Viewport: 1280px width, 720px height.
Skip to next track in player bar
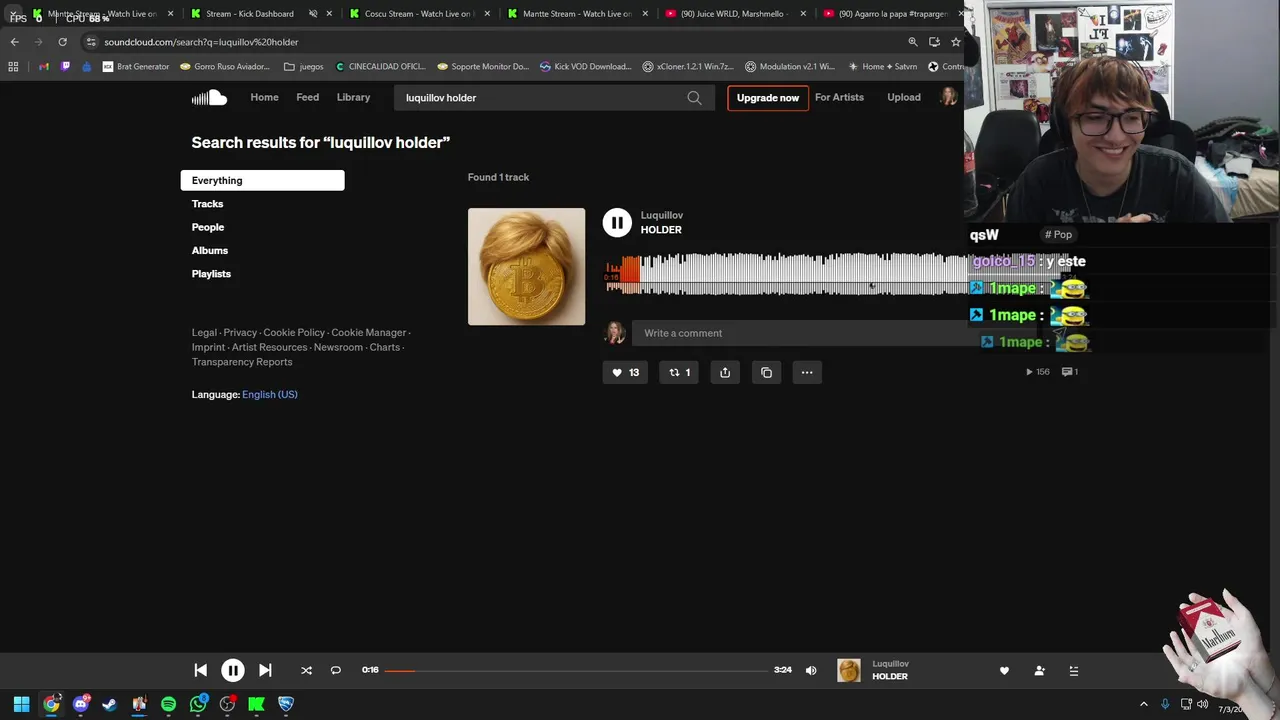pyautogui.click(x=265, y=671)
